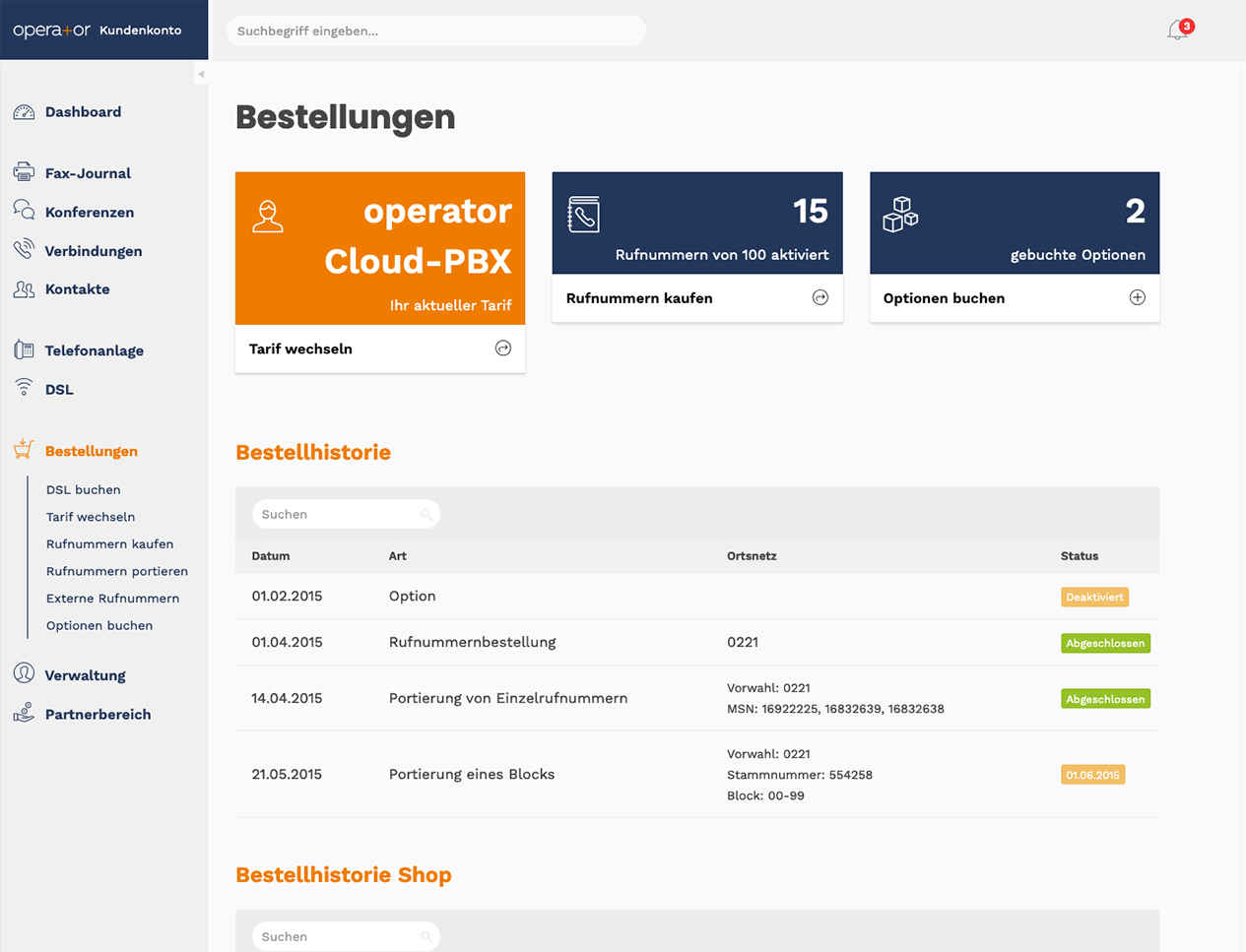Open Tarif wechseln submenu item

91,517
